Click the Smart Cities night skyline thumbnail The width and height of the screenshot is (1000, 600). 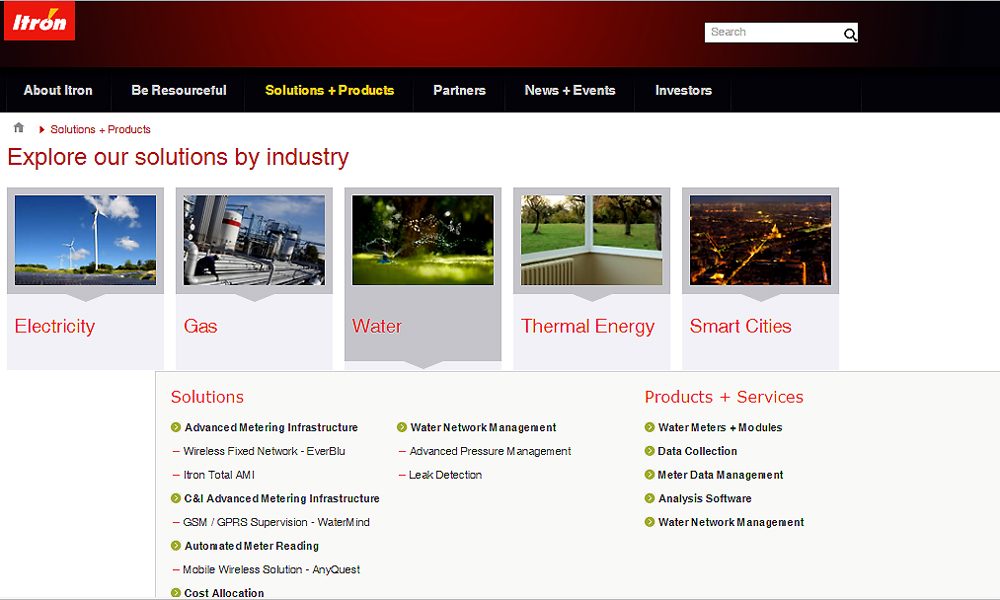click(760, 240)
